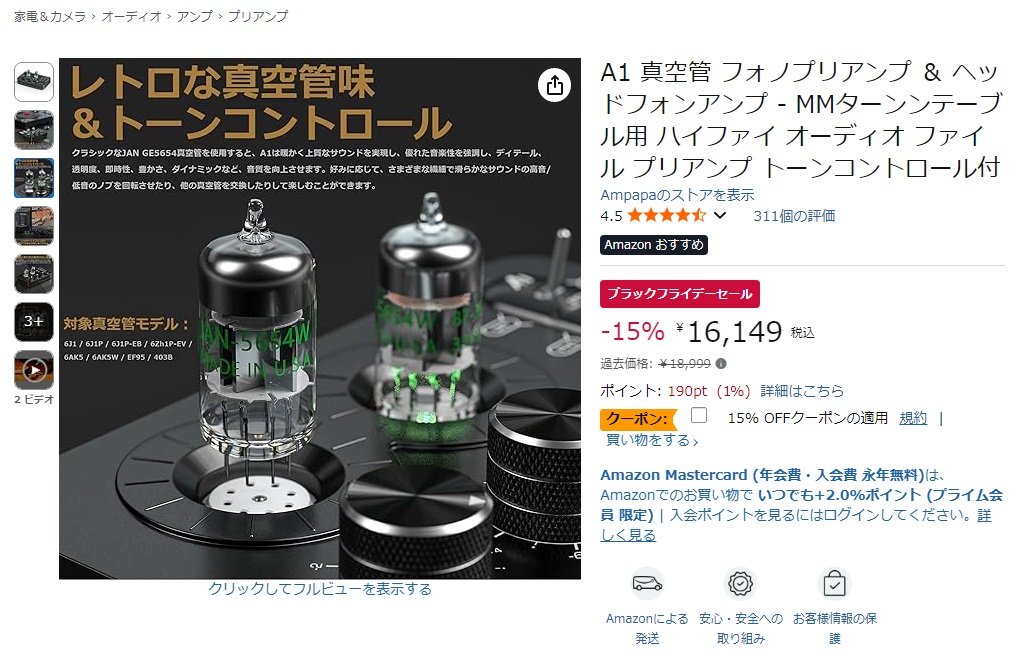This screenshot has height=664, width=1024.
Task: Open the 3+ more images thumbnail
Action: click(x=34, y=322)
